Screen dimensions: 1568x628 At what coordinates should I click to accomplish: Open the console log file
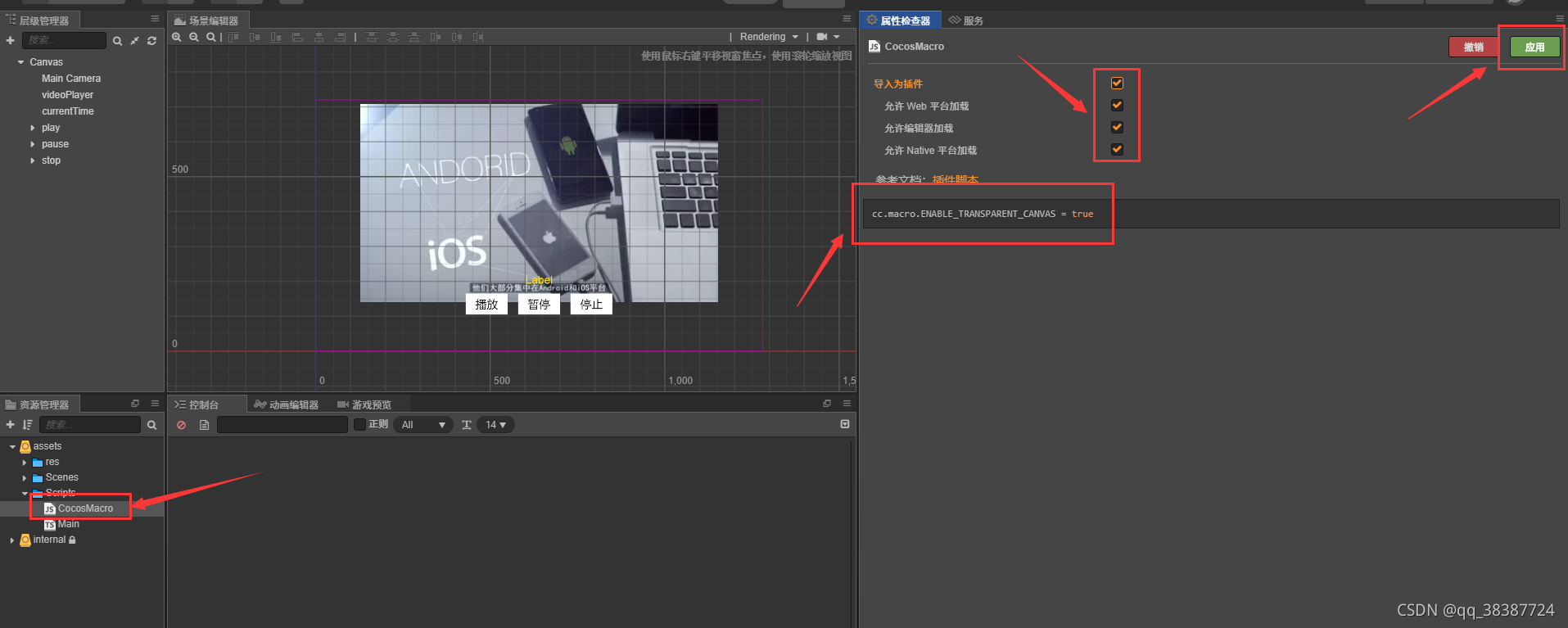[x=204, y=425]
